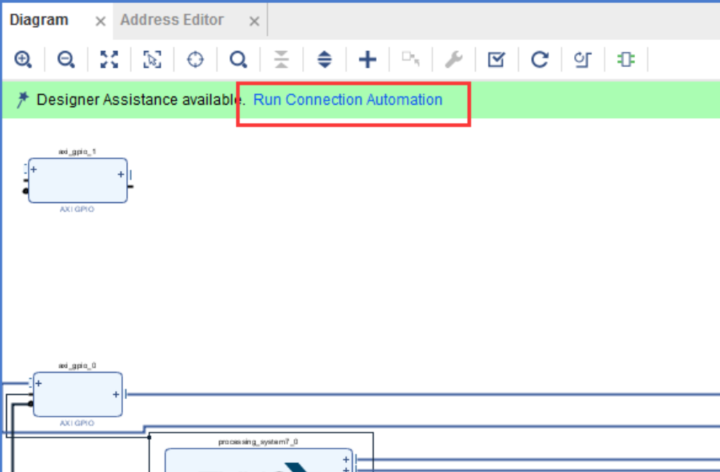The height and width of the screenshot is (472, 720).
Task: Click the Designer Assistance wand icon
Action: point(22,99)
